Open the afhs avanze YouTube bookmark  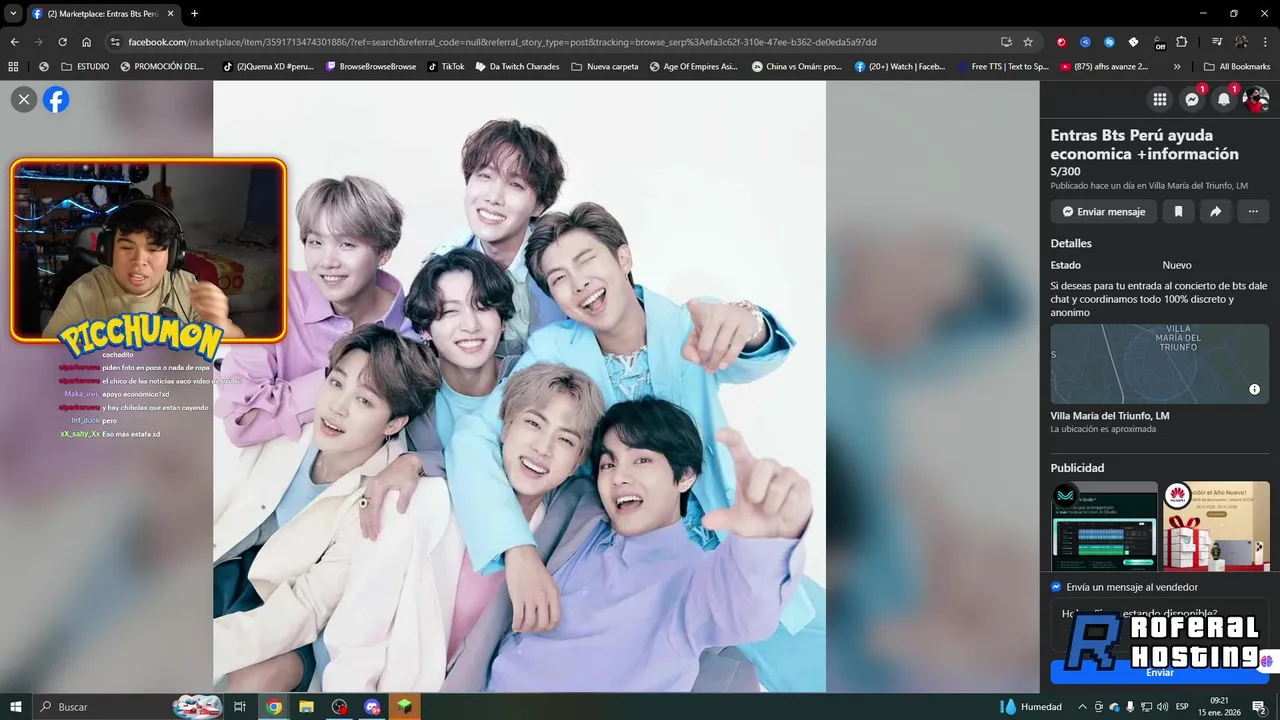(x=1104, y=67)
